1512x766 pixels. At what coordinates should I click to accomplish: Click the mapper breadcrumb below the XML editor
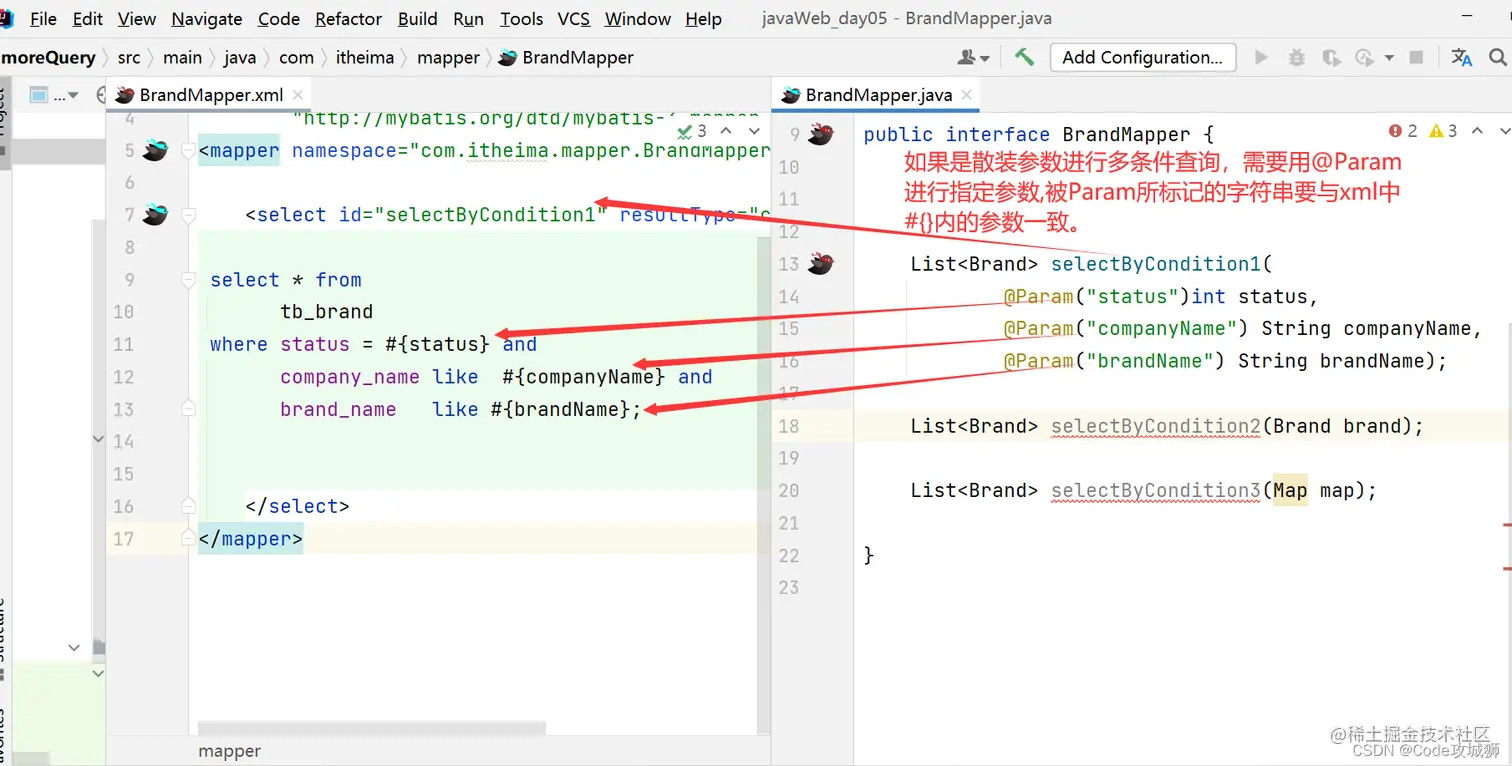click(x=229, y=751)
